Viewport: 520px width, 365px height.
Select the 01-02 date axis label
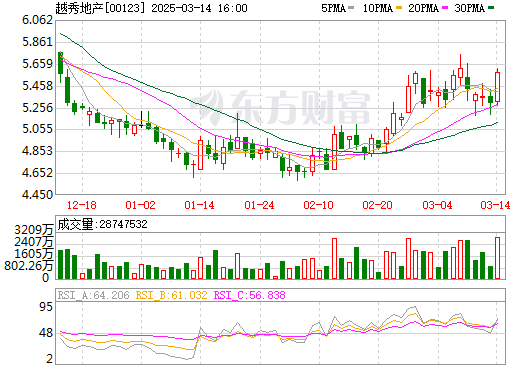[140, 205]
